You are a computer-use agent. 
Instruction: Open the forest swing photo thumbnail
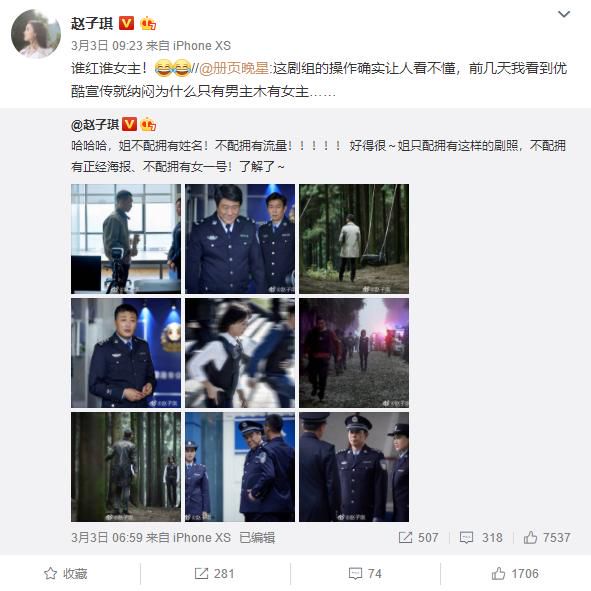(x=354, y=239)
